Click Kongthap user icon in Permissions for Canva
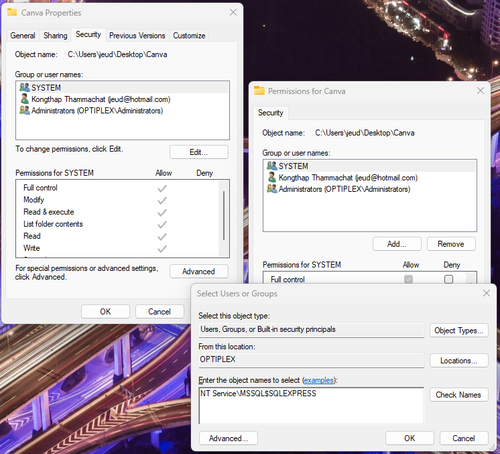 [272, 177]
